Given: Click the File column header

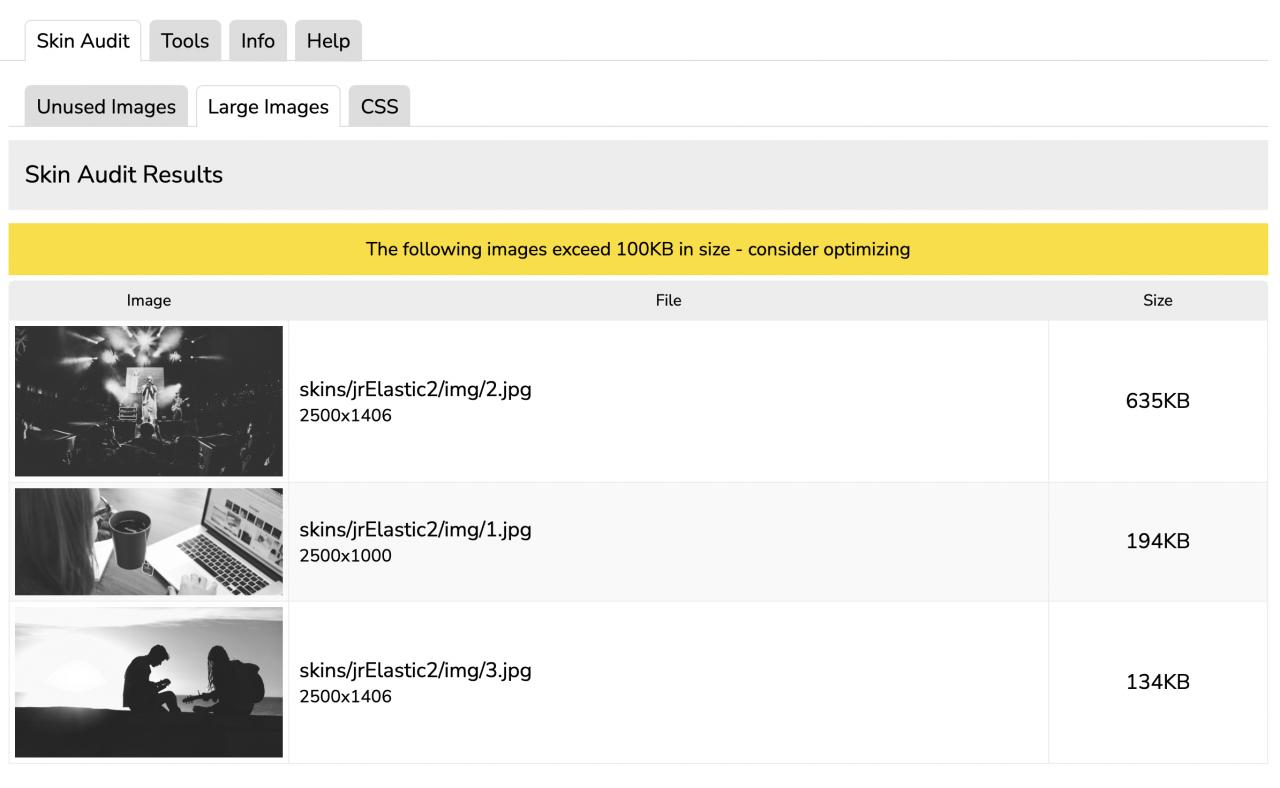Looking at the screenshot, I should coord(668,300).
